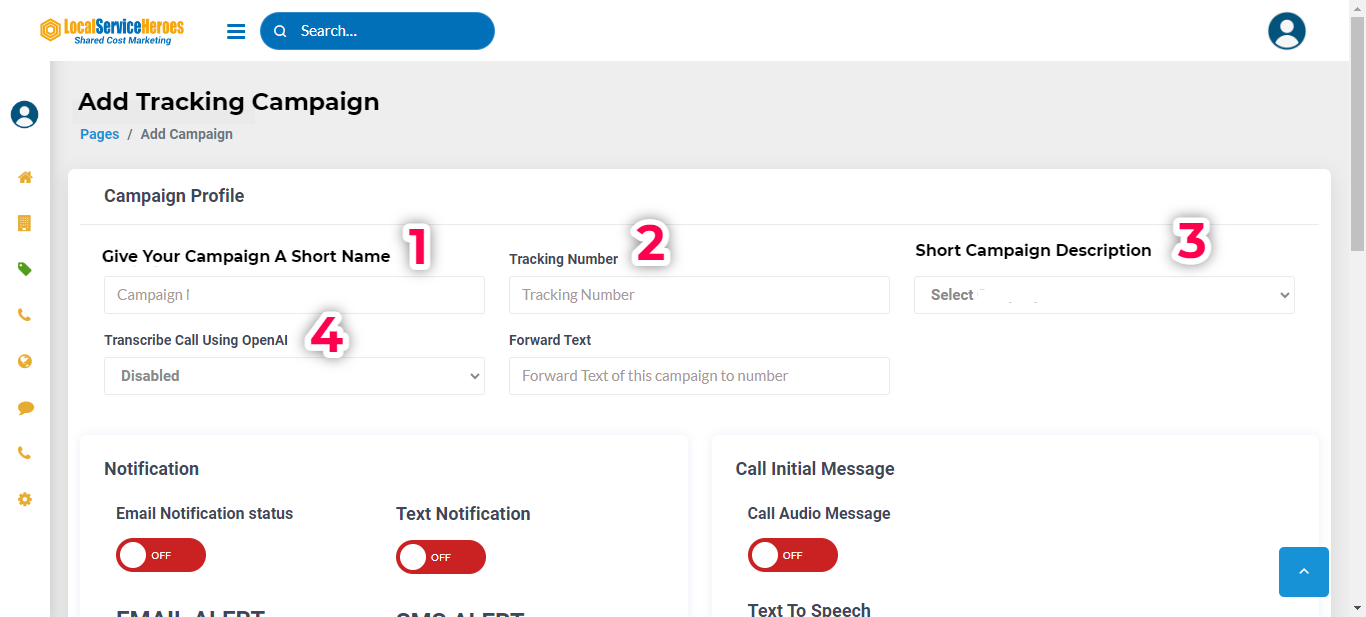Click the hamburger menu icon beside the logo
Screen dimensions: 1366x617
236,32
